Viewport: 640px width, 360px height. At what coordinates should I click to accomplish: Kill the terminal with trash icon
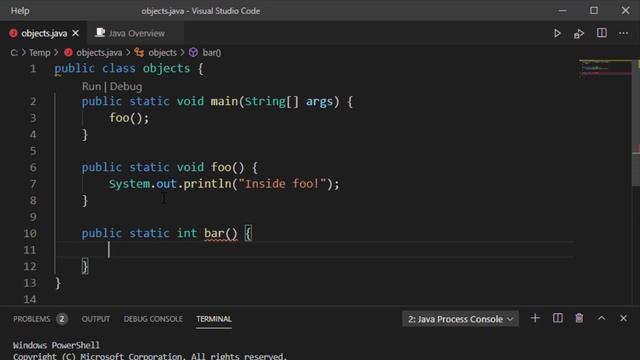pos(579,318)
